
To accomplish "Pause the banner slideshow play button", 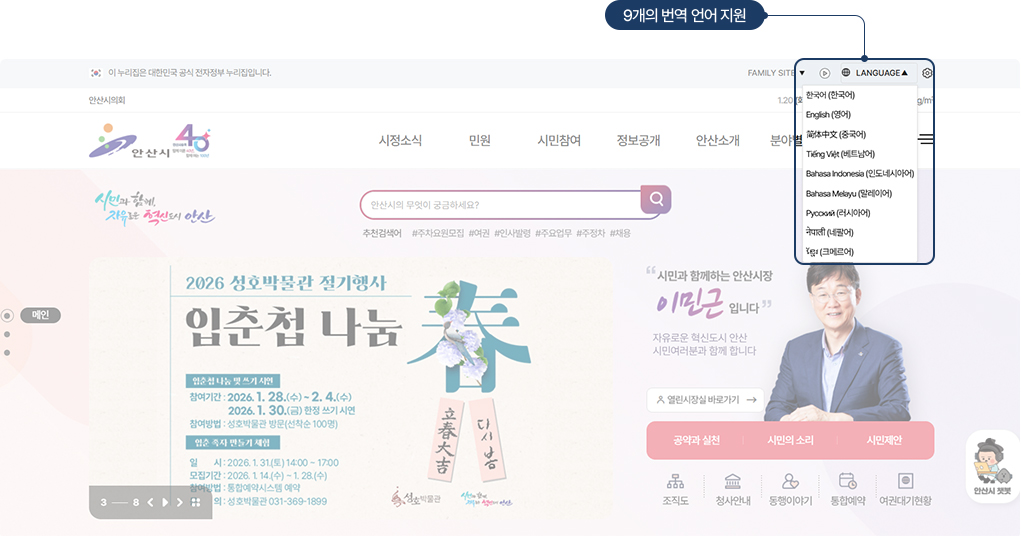I will pyautogui.click(x=165, y=502).
